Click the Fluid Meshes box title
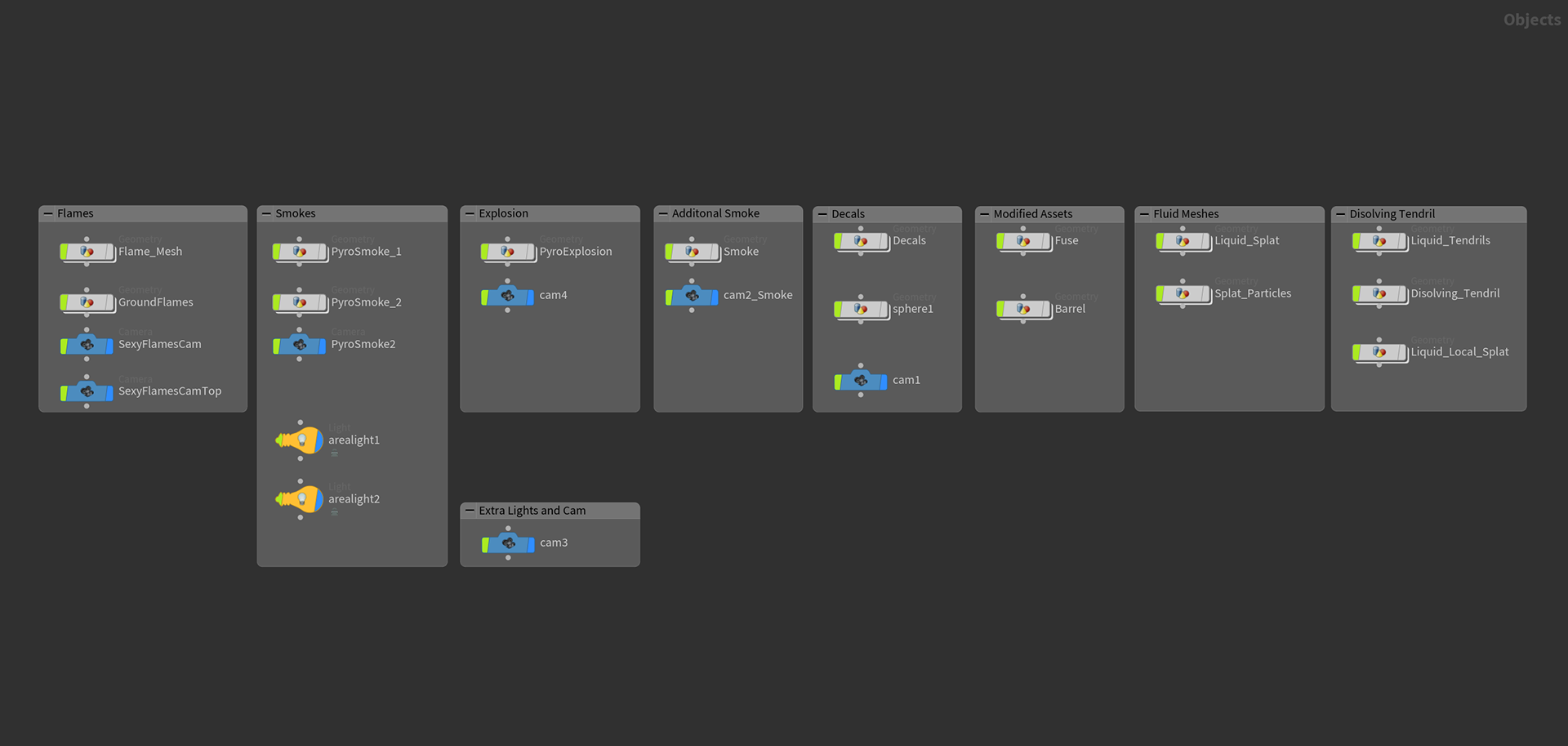 click(x=1186, y=214)
